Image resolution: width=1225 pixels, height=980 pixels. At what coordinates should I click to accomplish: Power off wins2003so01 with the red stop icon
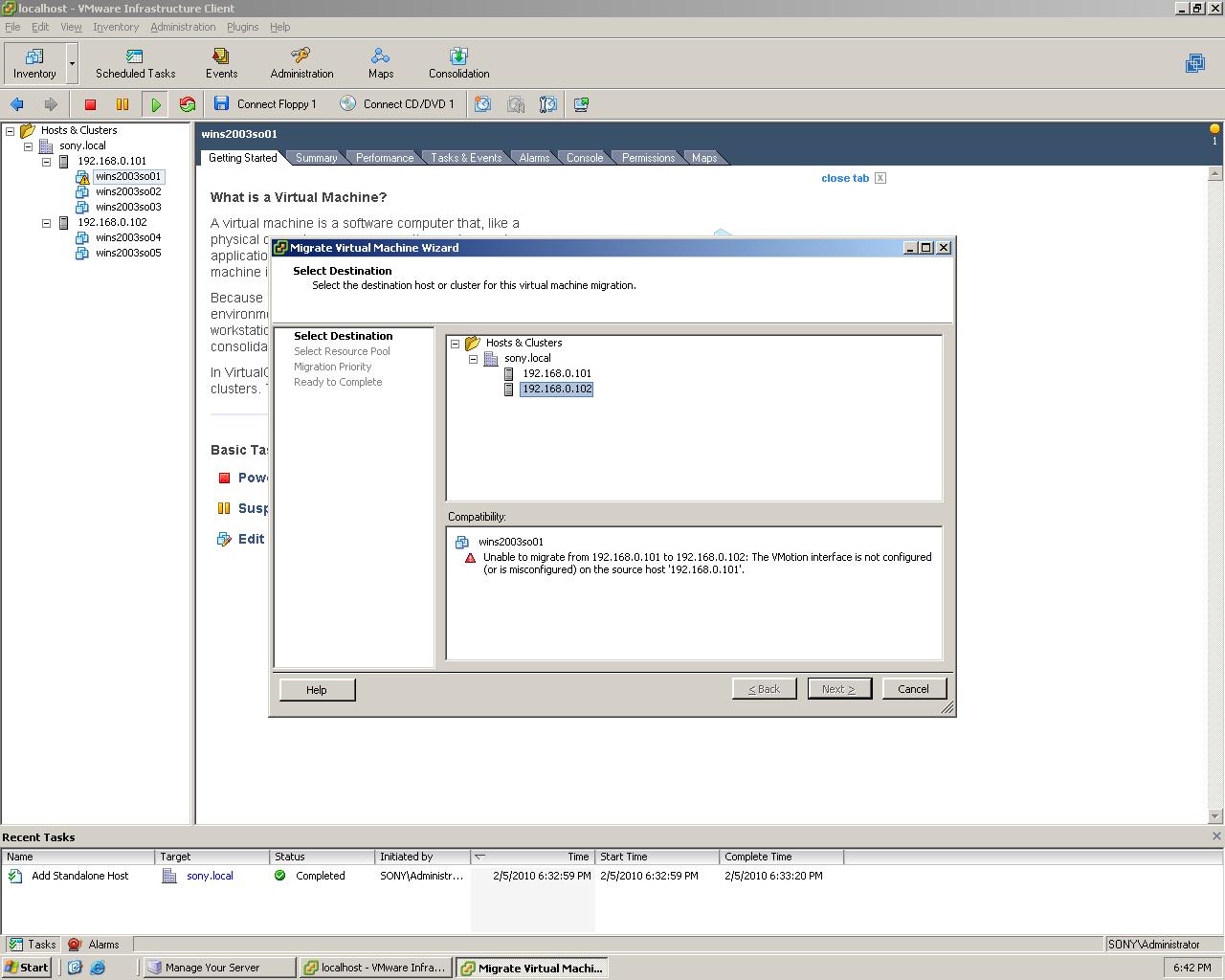click(x=90, y=103)
